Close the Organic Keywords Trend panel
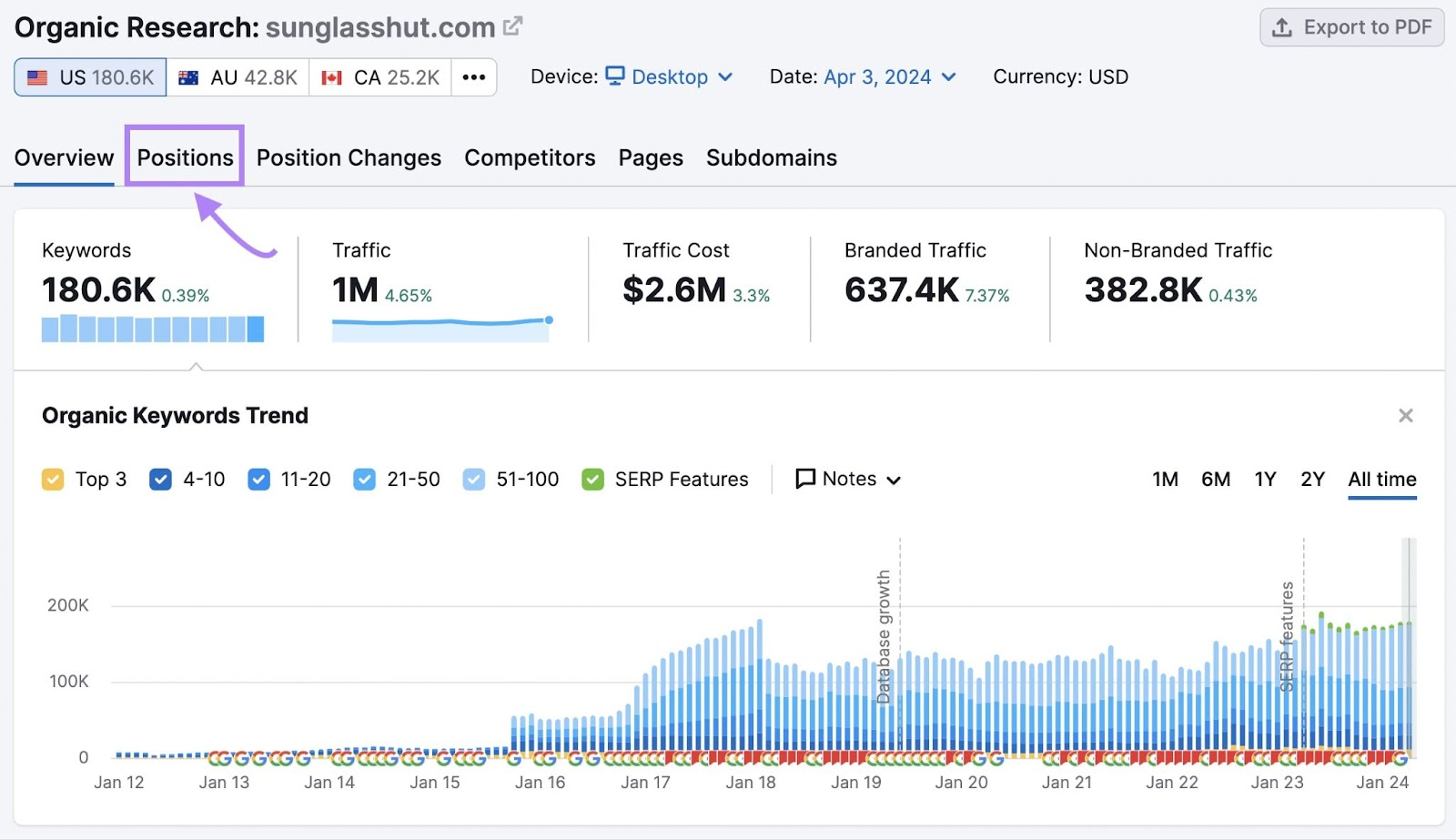 tap(1405, 415)
